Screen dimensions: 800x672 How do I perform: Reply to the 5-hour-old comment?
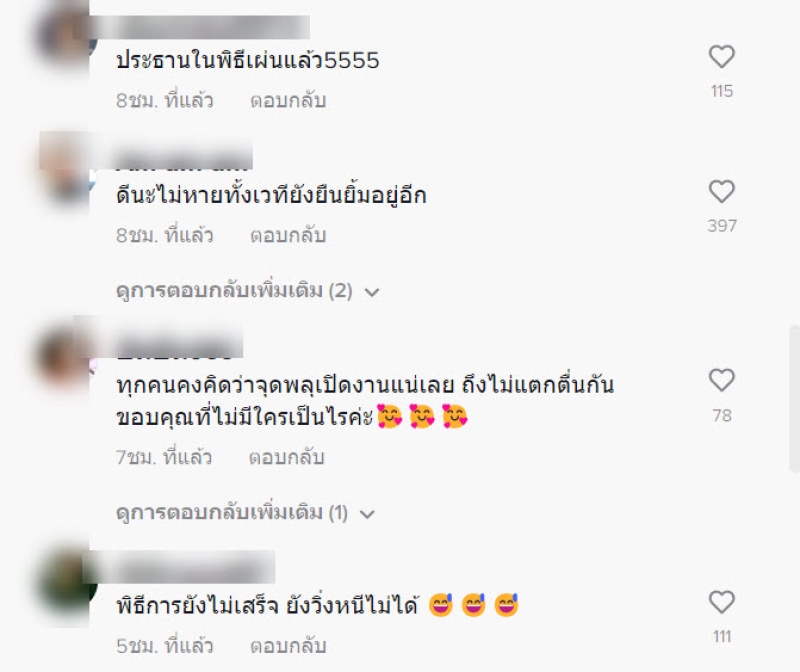288,646
